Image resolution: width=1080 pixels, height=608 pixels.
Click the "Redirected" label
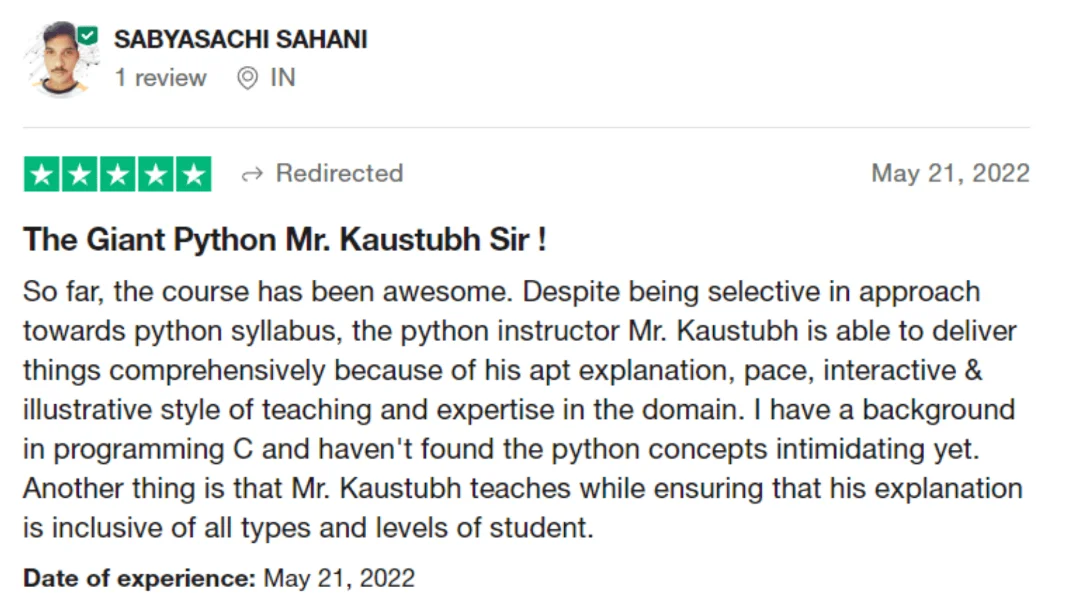(339, 173)
